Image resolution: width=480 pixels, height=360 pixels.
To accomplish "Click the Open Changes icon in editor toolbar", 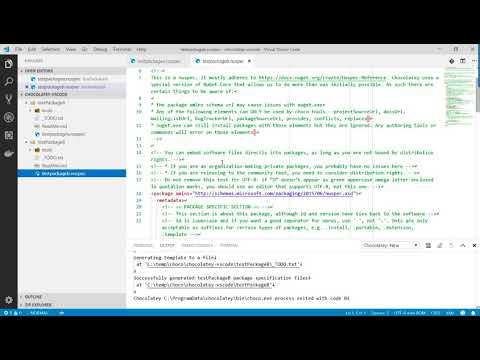I will [452, 61].
